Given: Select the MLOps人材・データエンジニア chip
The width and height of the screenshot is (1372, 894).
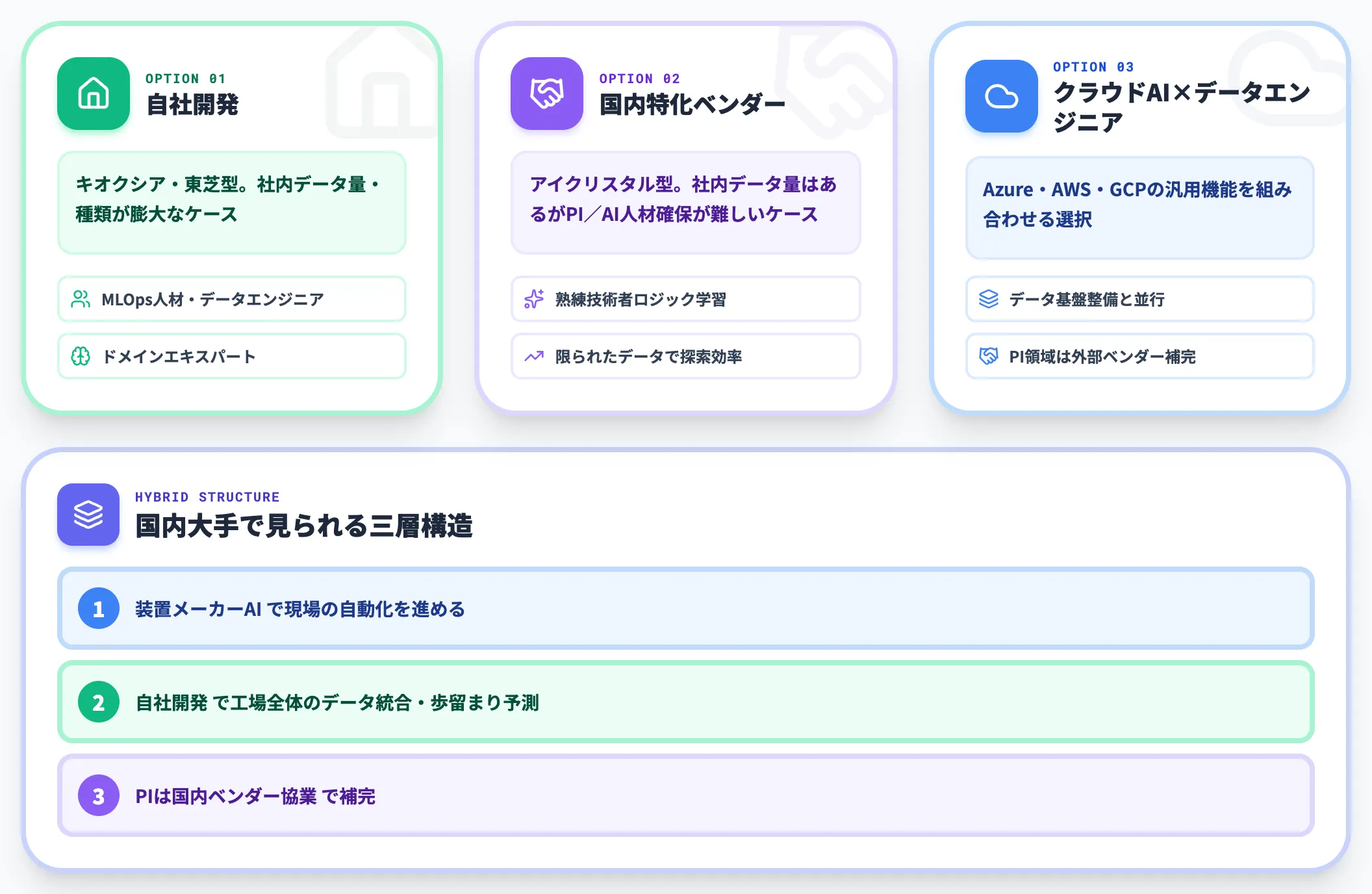Looking at the screenshot, I should point(232,299).
